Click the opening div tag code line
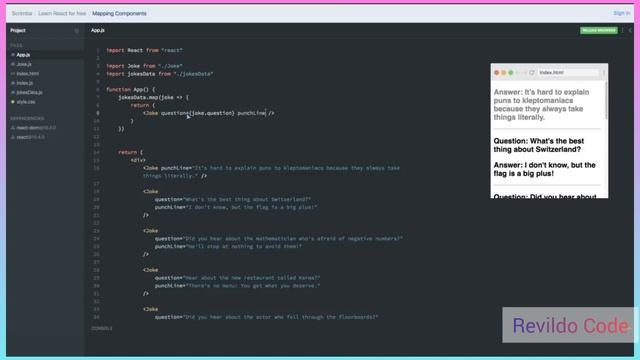Viewport: 640px width, 360px height. click(x=138, y=160)
